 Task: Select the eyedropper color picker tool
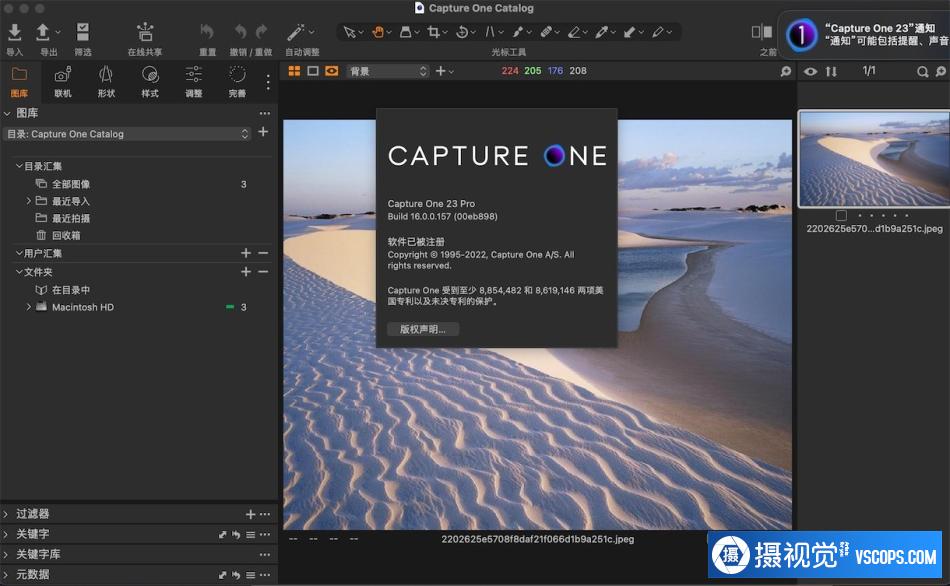(x=602, y=32)
